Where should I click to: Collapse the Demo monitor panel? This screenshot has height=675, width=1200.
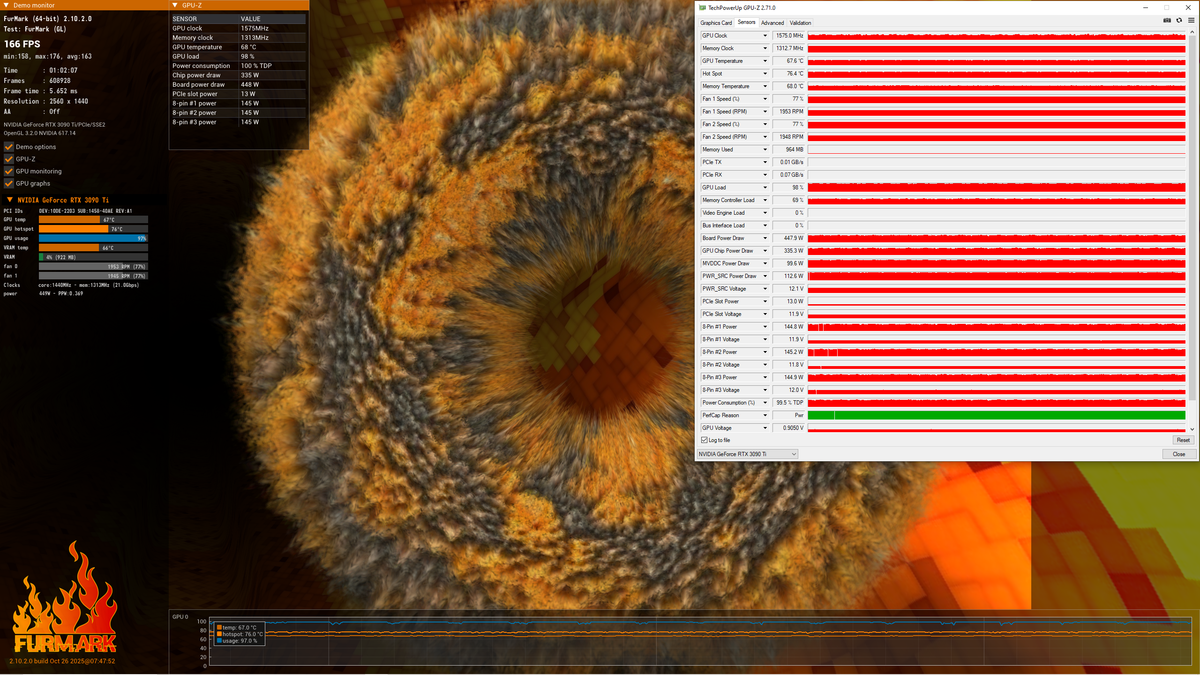click(6, 5)
